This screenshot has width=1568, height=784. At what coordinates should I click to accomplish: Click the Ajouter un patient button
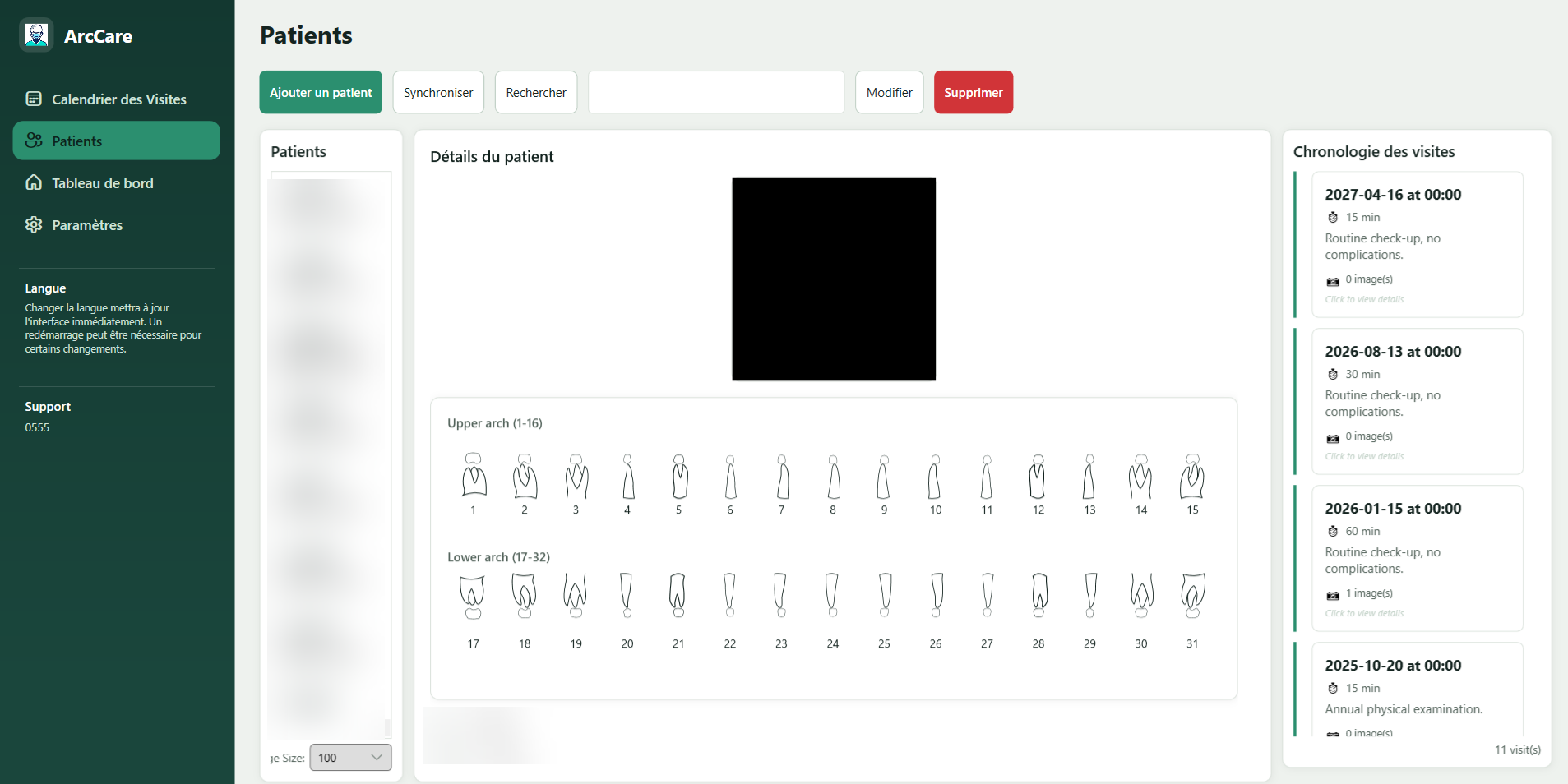coord(321,92)
